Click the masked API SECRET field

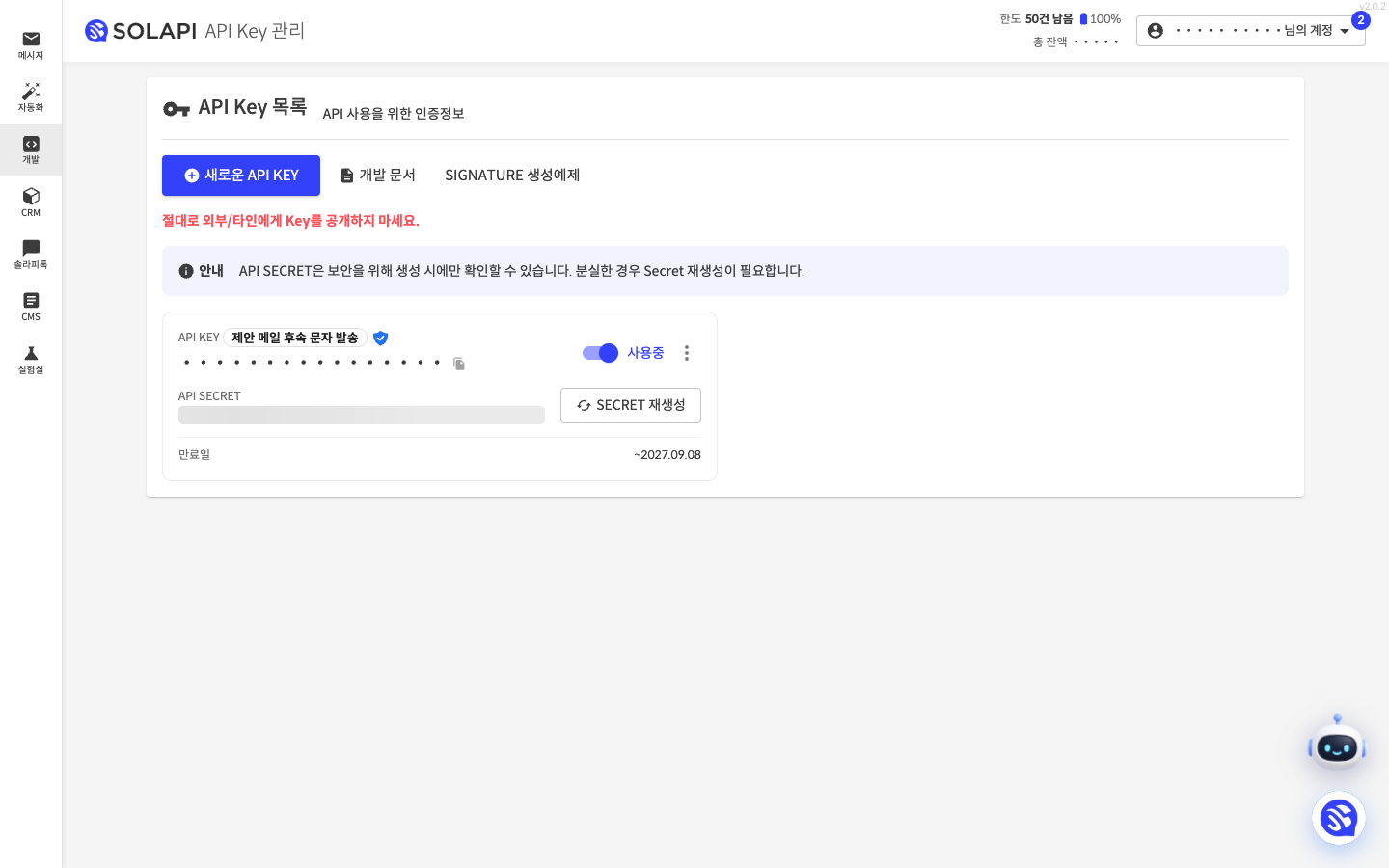[362, 415]
